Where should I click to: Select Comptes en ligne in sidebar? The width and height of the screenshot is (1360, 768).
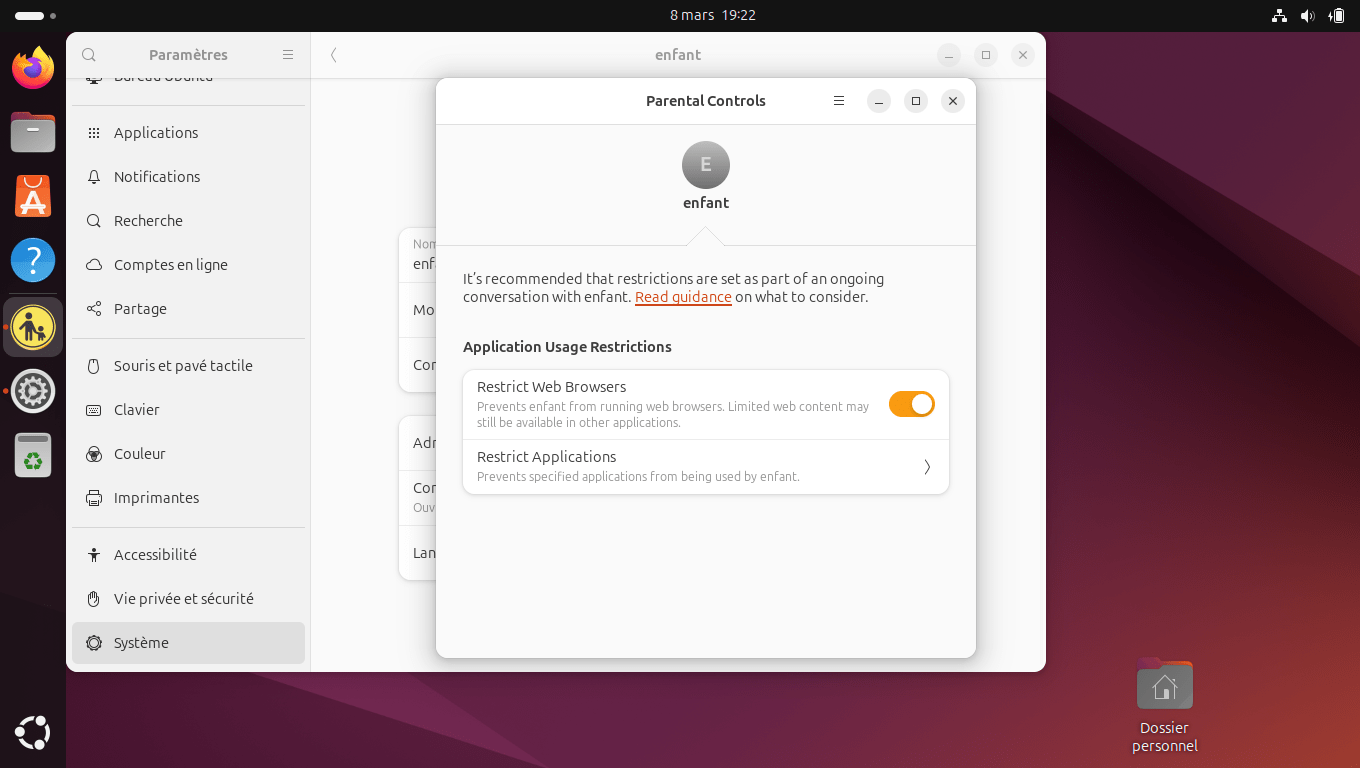point(188,265)
